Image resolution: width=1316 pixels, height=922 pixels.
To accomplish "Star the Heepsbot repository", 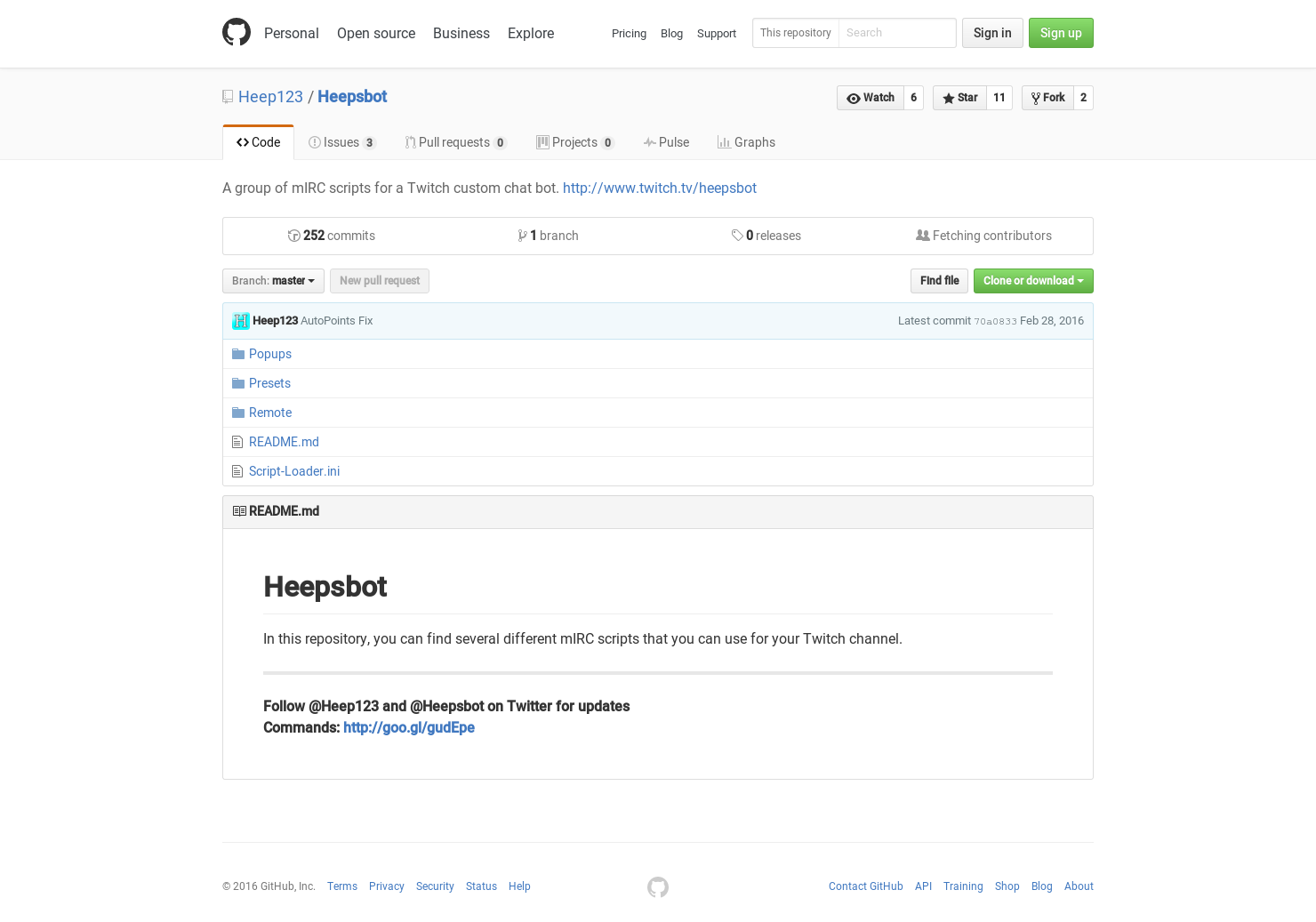I will (x=959, y=98).
